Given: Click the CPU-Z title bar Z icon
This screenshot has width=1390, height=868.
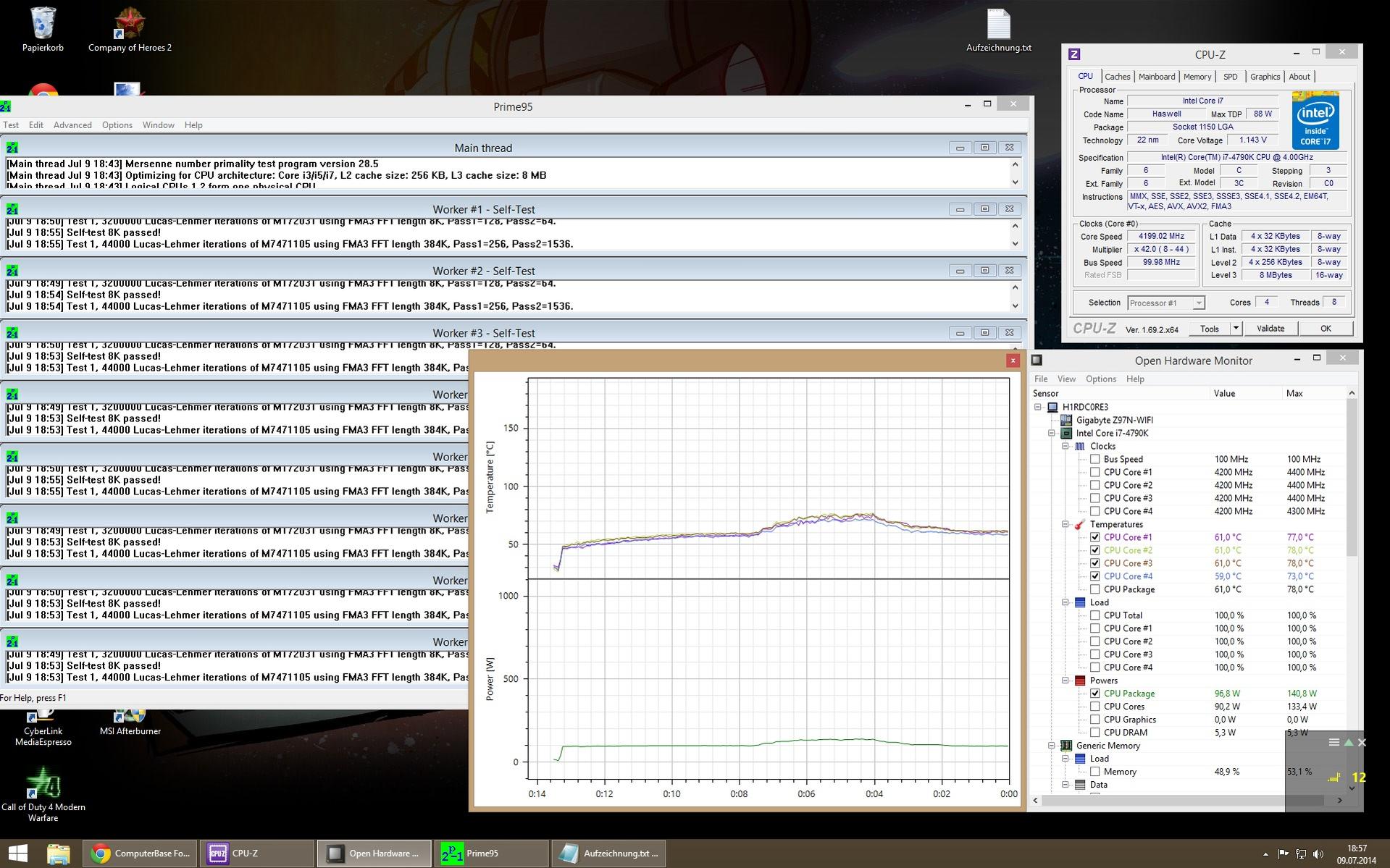Looking at the screenshot, I should coord(1074,54).
